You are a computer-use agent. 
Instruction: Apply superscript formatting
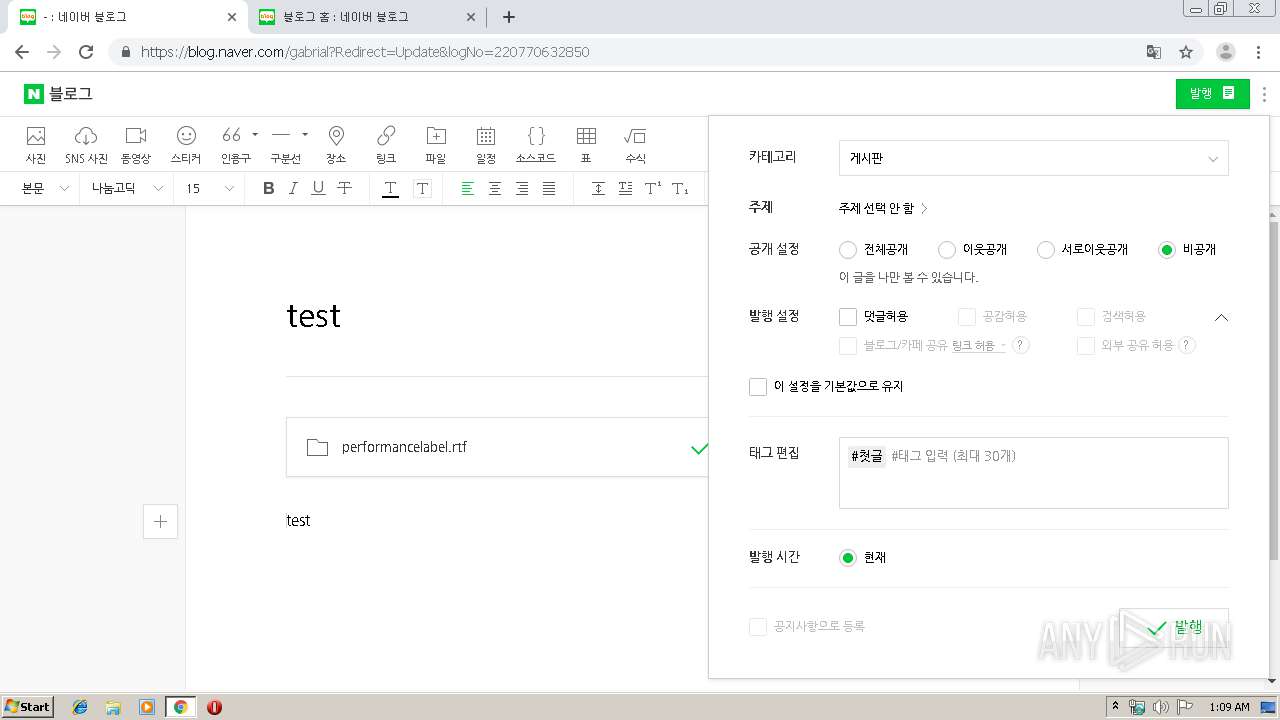652,188
